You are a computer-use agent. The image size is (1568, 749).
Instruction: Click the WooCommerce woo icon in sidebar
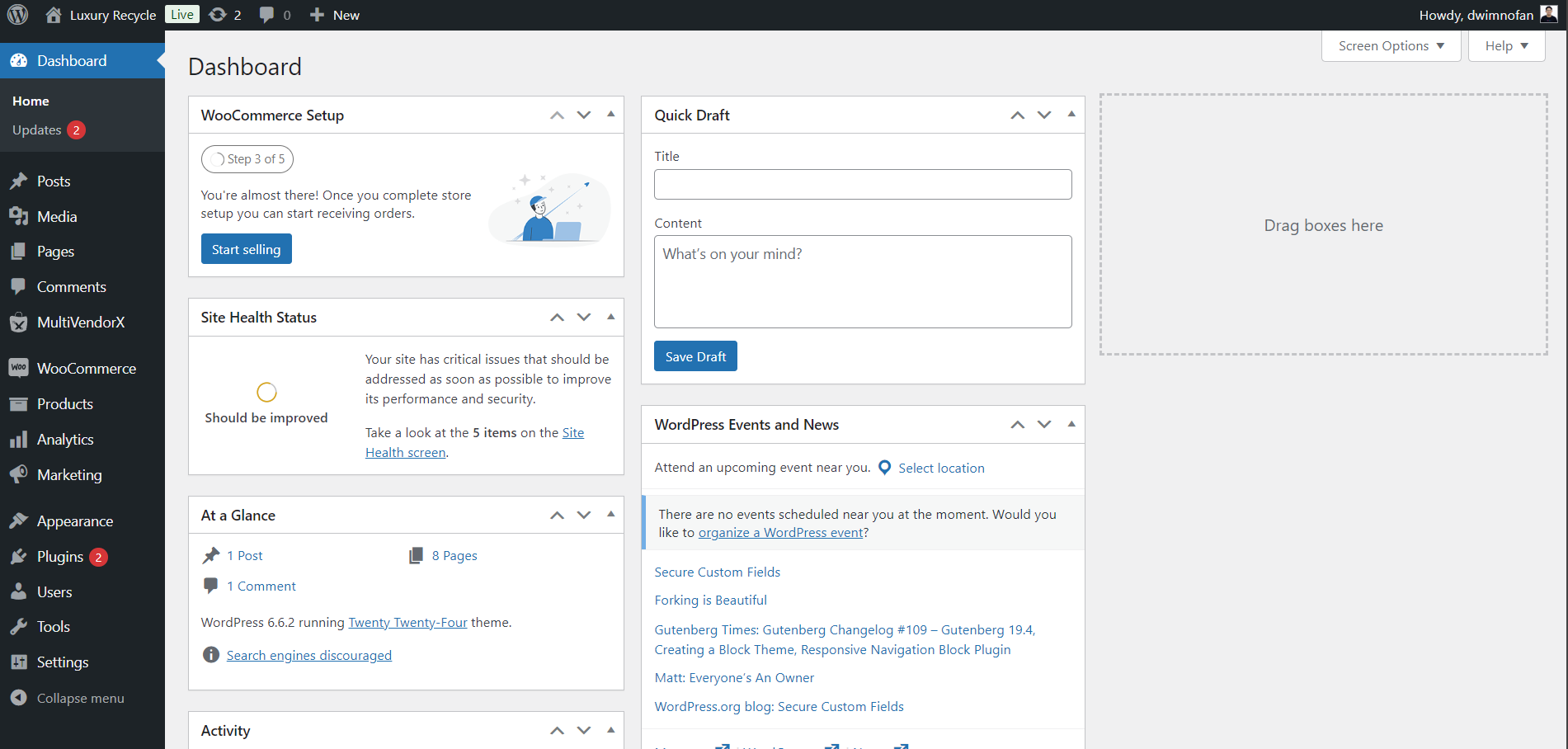click(x=19, y=368)
